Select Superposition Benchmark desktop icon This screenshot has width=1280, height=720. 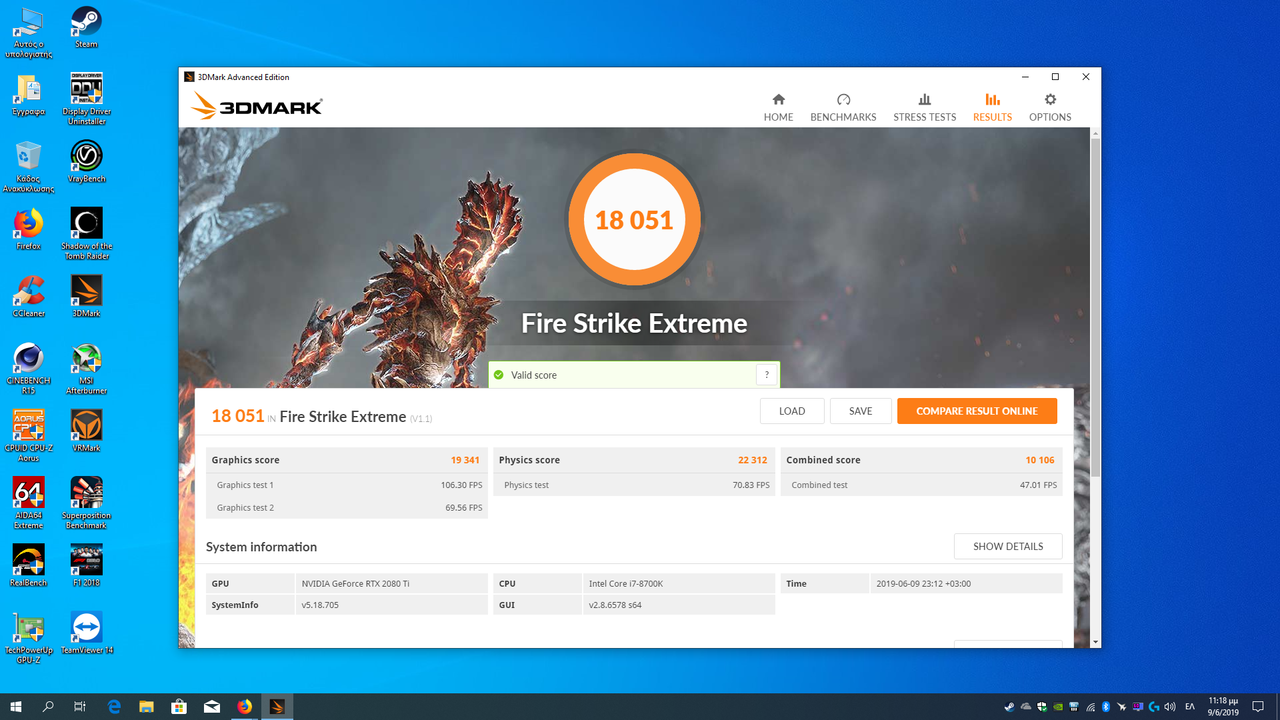pos(86,502)
